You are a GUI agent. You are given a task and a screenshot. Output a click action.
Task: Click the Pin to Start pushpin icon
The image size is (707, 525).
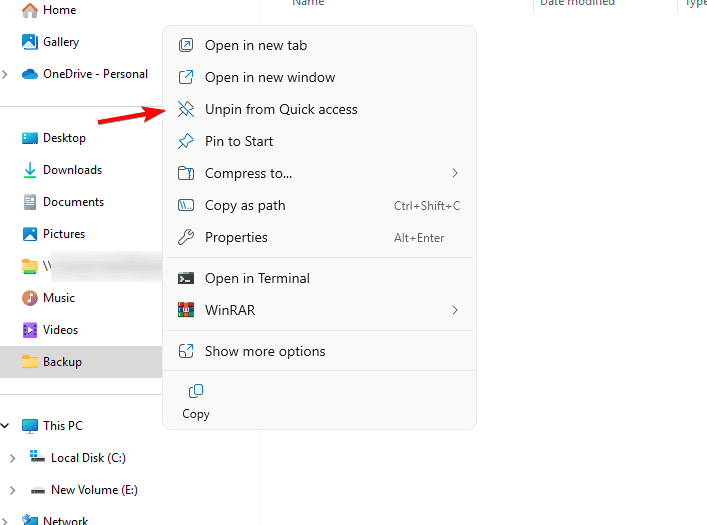click(186, 141)
